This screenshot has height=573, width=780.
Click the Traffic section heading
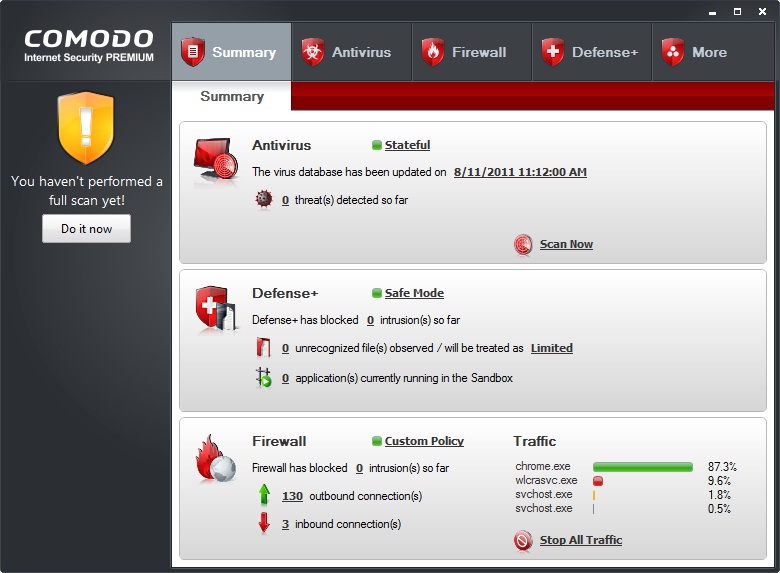(534, 441)
